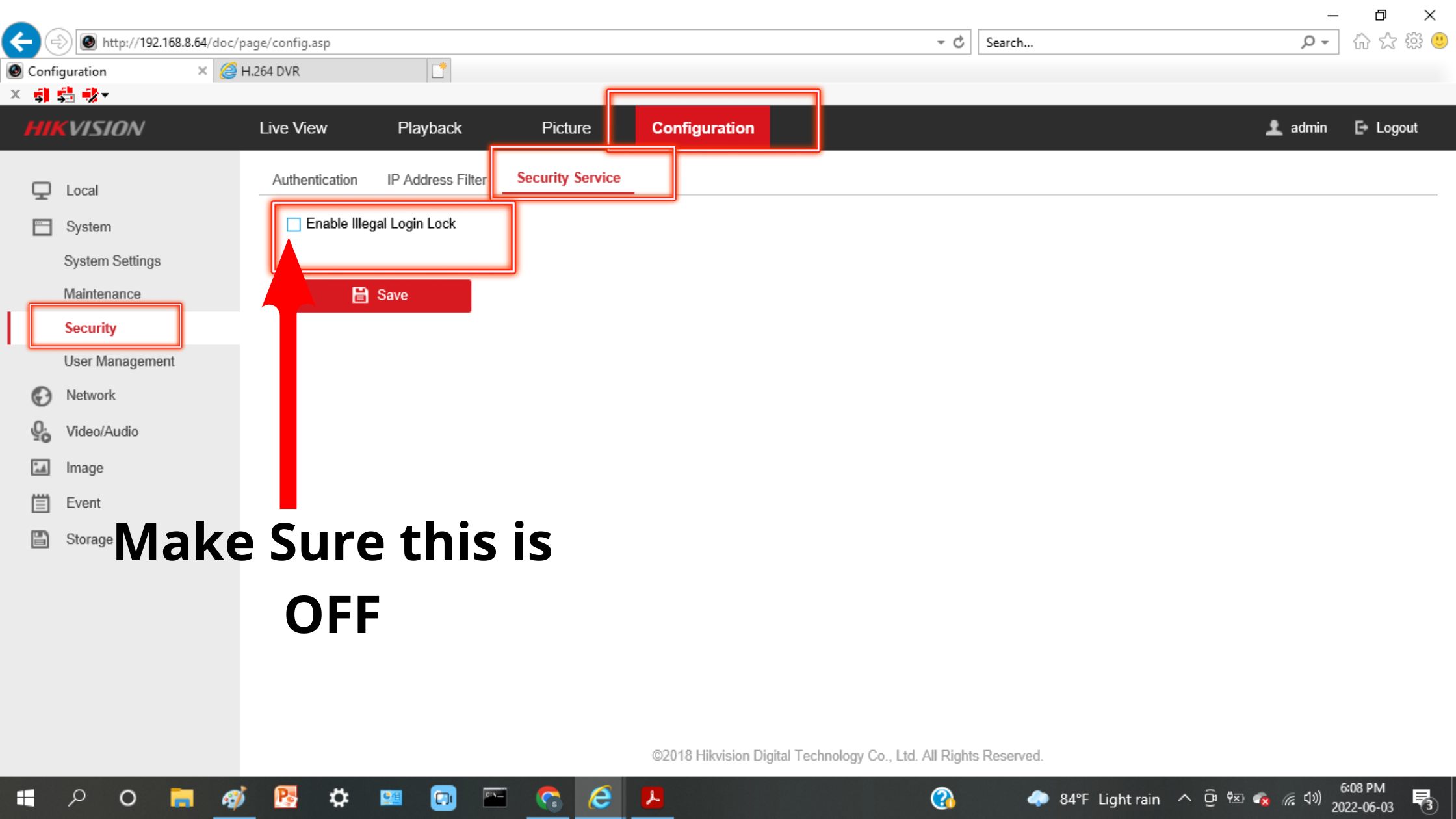Image resolution: width=1456 pixels, height=819 pixels.
Task: Select the Security Service tab
Action: click(x=568, y=177)
